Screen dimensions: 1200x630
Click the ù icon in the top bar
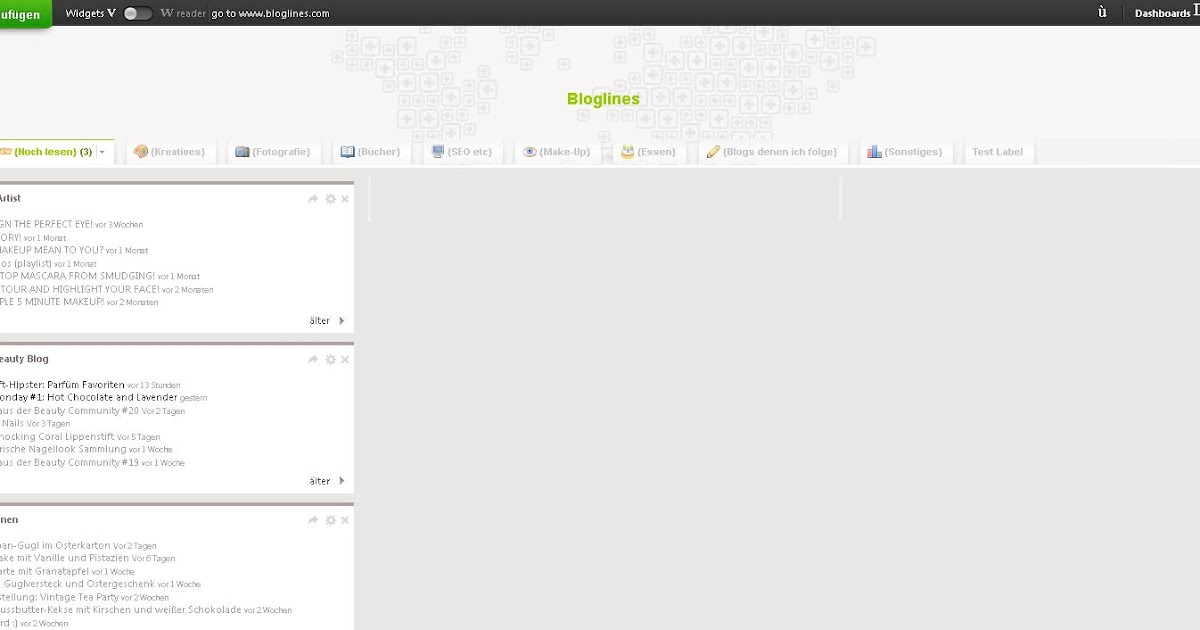pos(1102,13)
